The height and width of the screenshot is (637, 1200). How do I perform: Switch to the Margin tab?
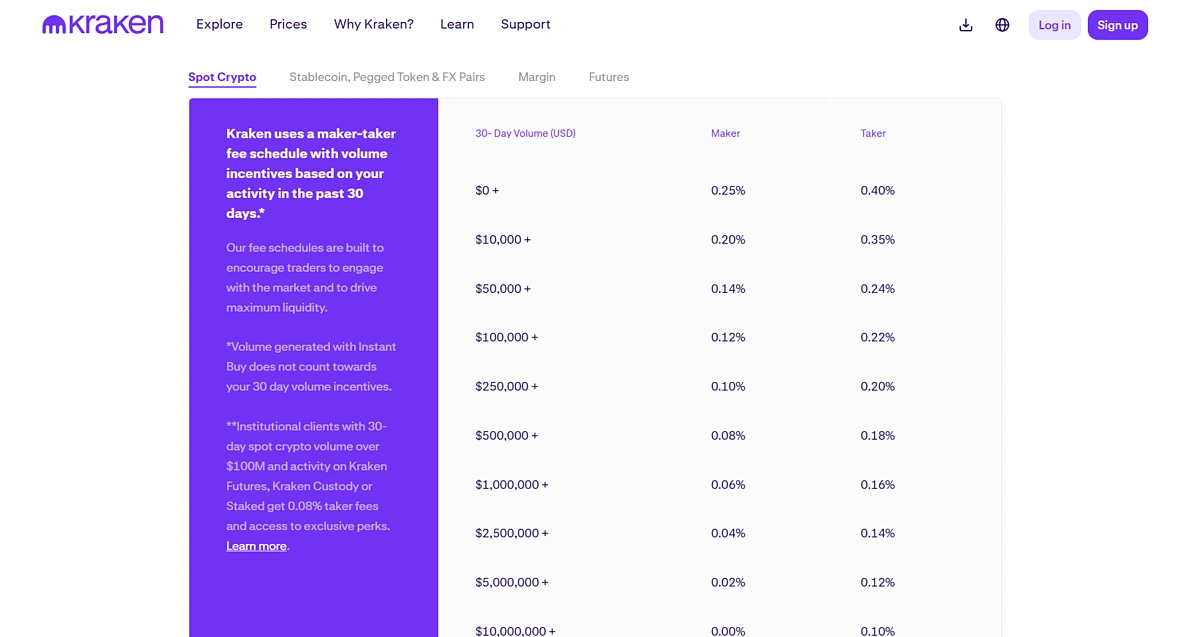(536, 77)
